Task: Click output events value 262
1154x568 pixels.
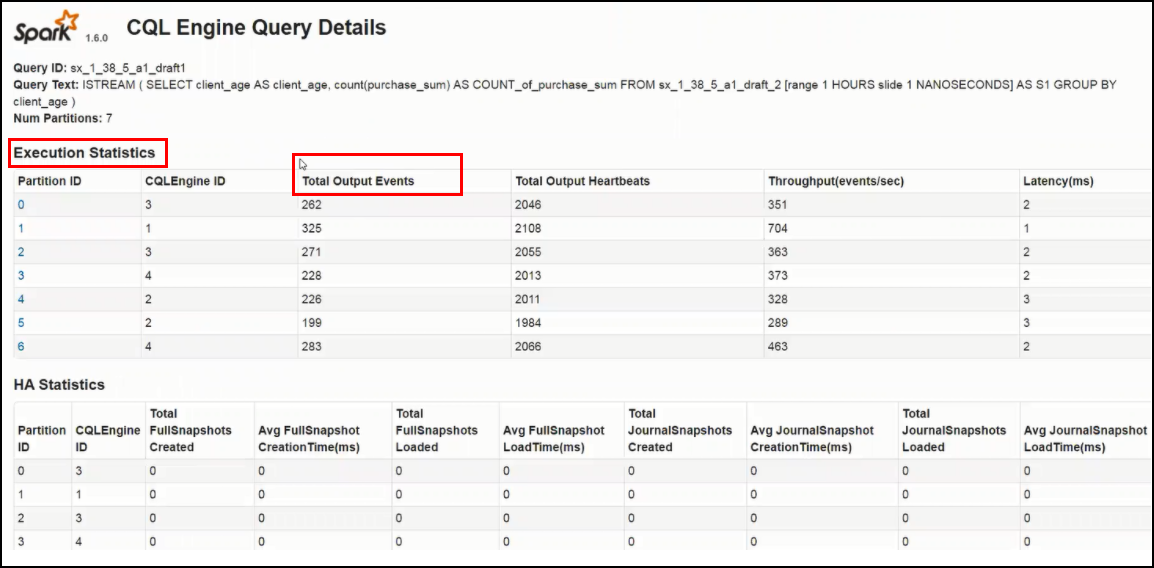Action: coord(312,205)
